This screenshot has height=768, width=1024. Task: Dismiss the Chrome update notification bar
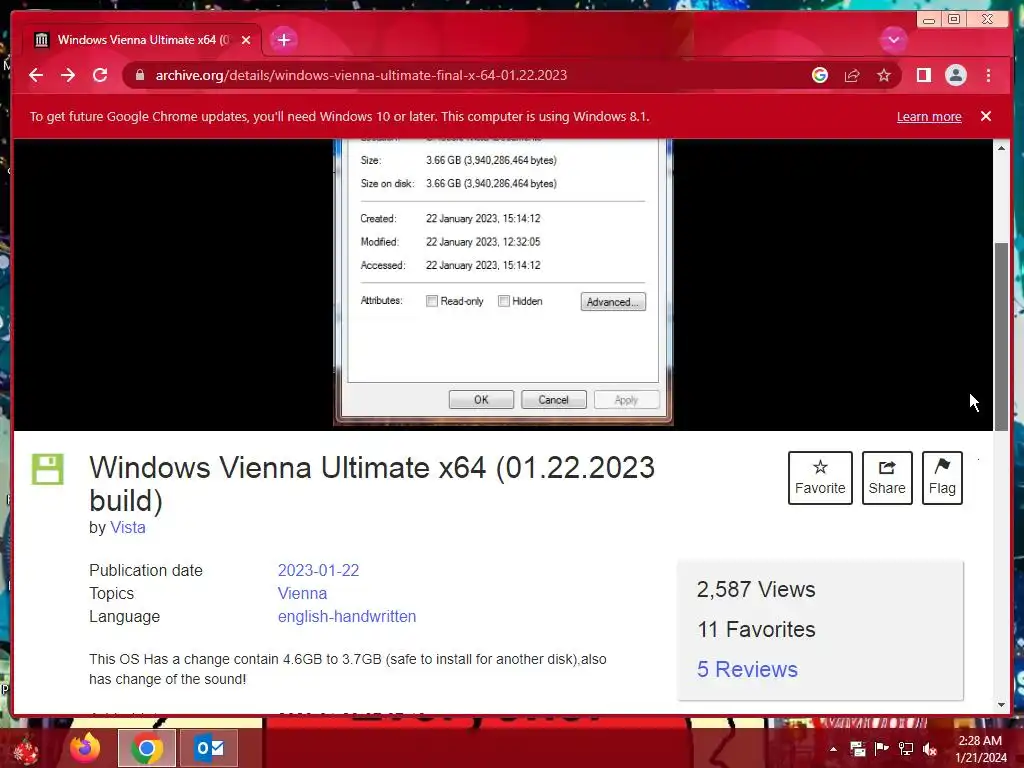pos(985,116)
